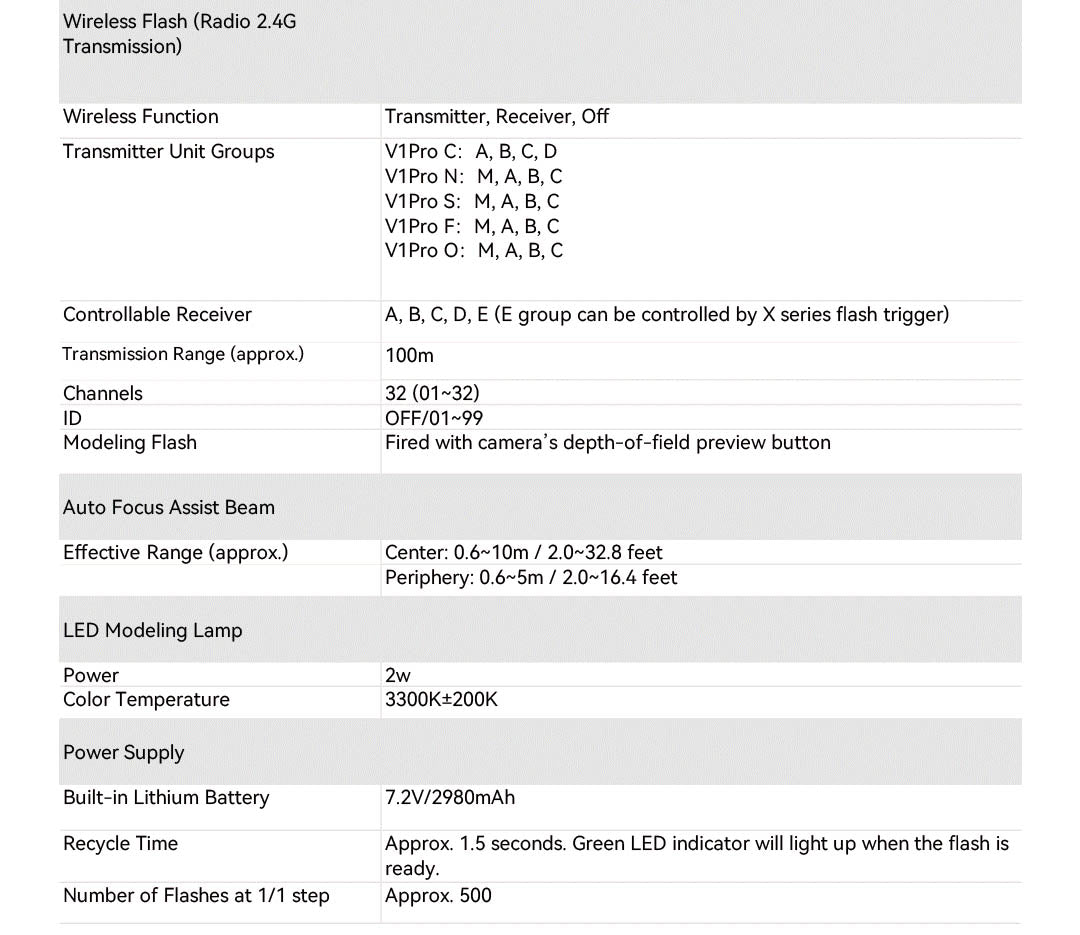Click the Center effective range value
1080x935 pixels.
click(x=523, y=553)
